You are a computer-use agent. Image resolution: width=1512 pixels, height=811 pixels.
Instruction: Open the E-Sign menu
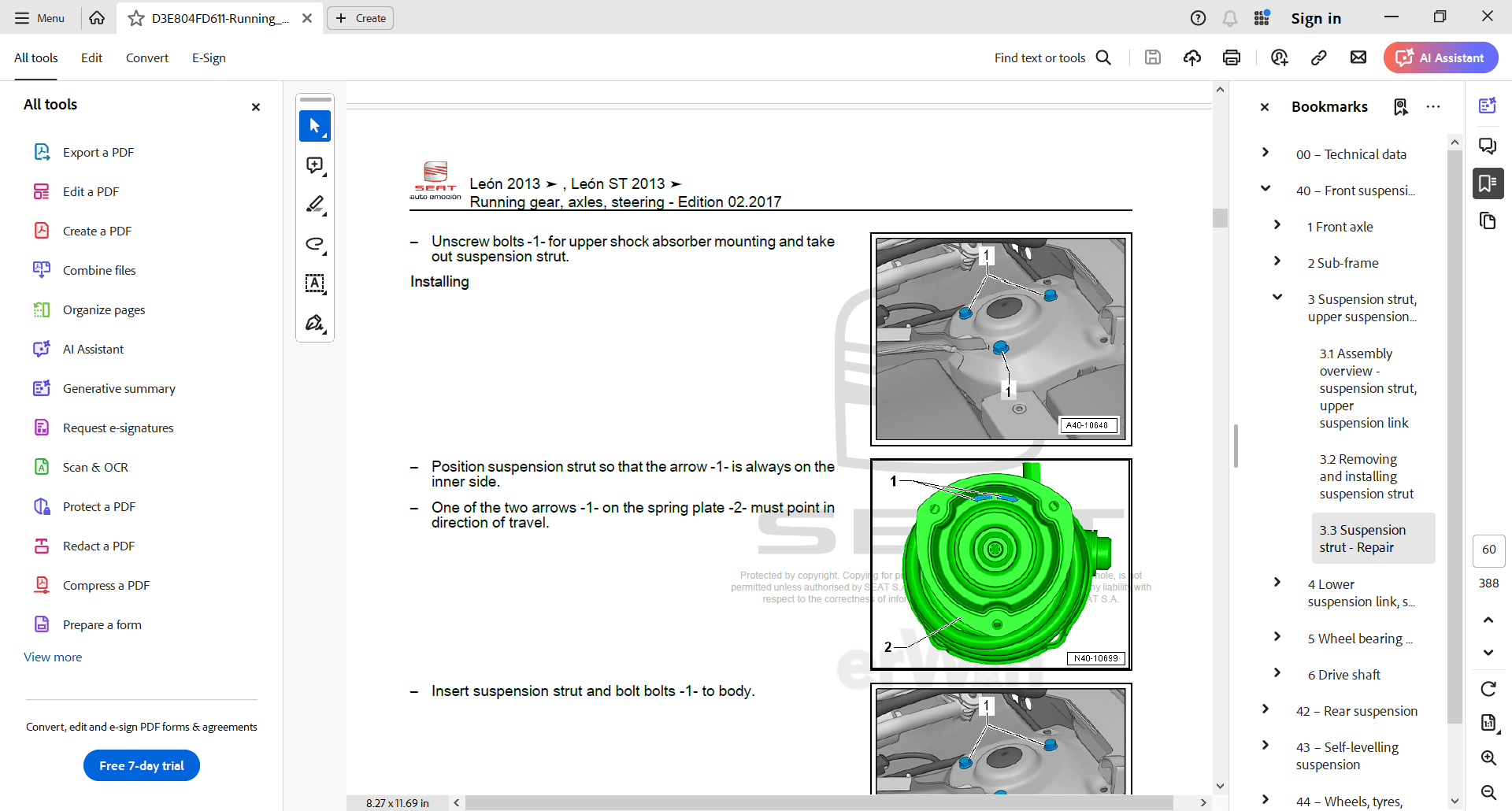click(209, 58)
